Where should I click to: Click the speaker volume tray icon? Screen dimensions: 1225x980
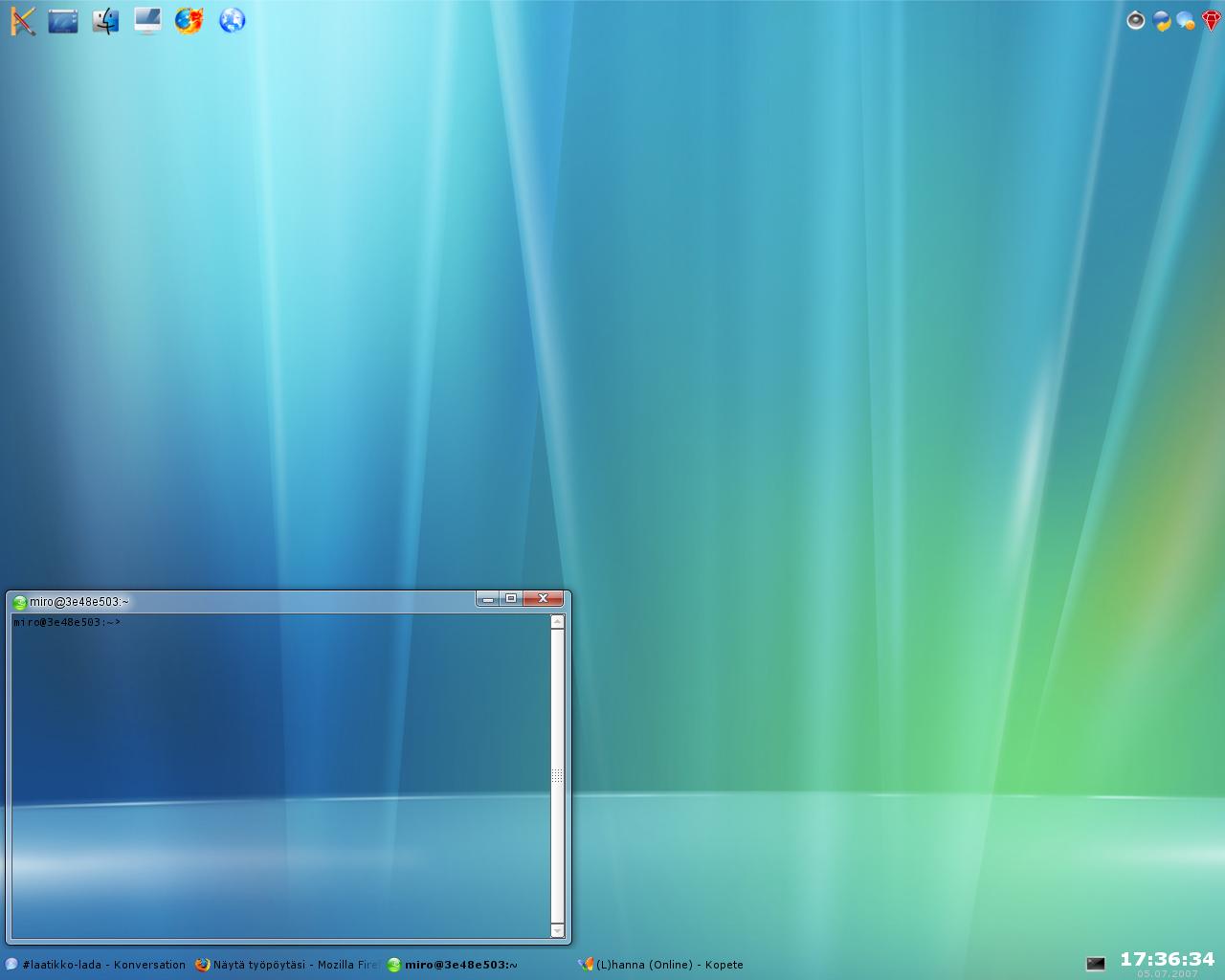(1136, 20)
